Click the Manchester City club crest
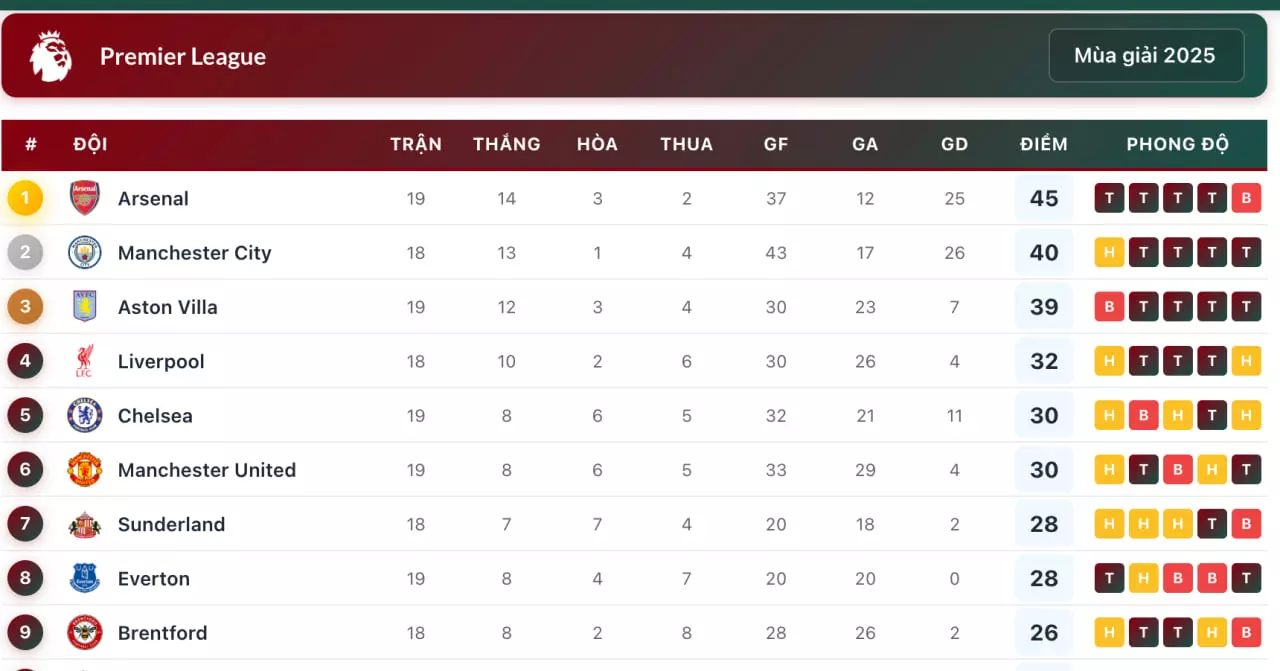The image size is (1280, 671). click(85, 252)
